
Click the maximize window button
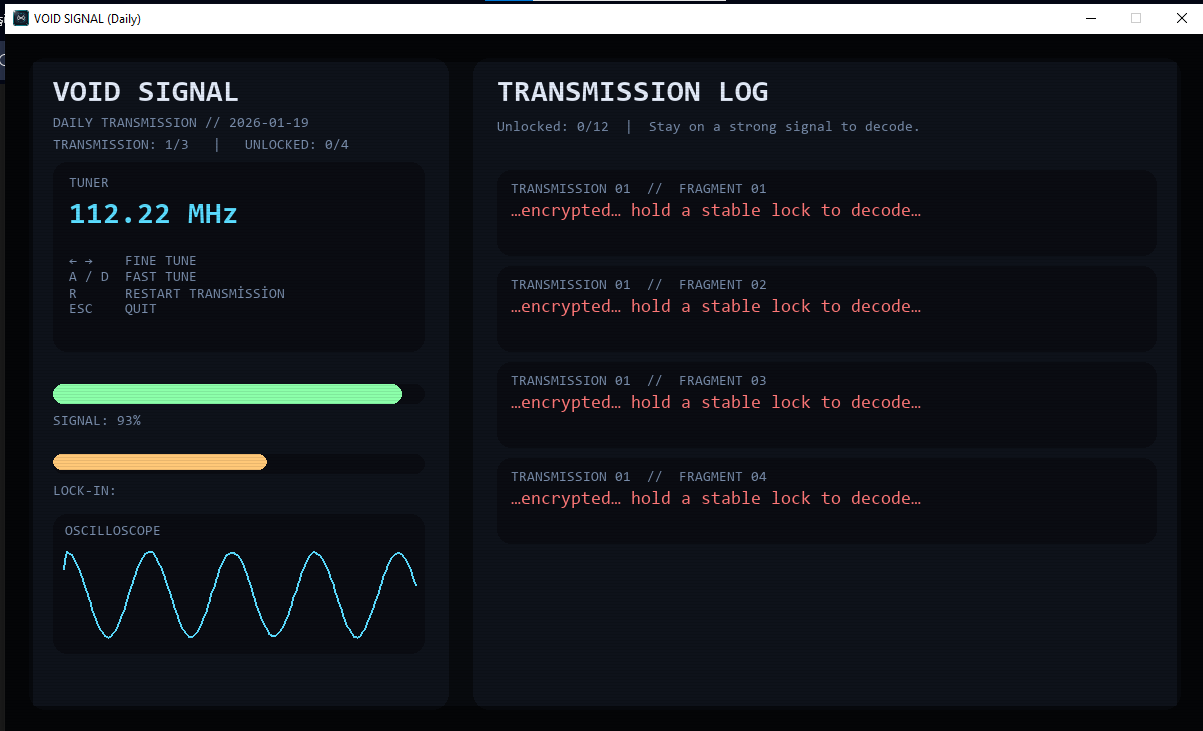[x=1136, y=18]
